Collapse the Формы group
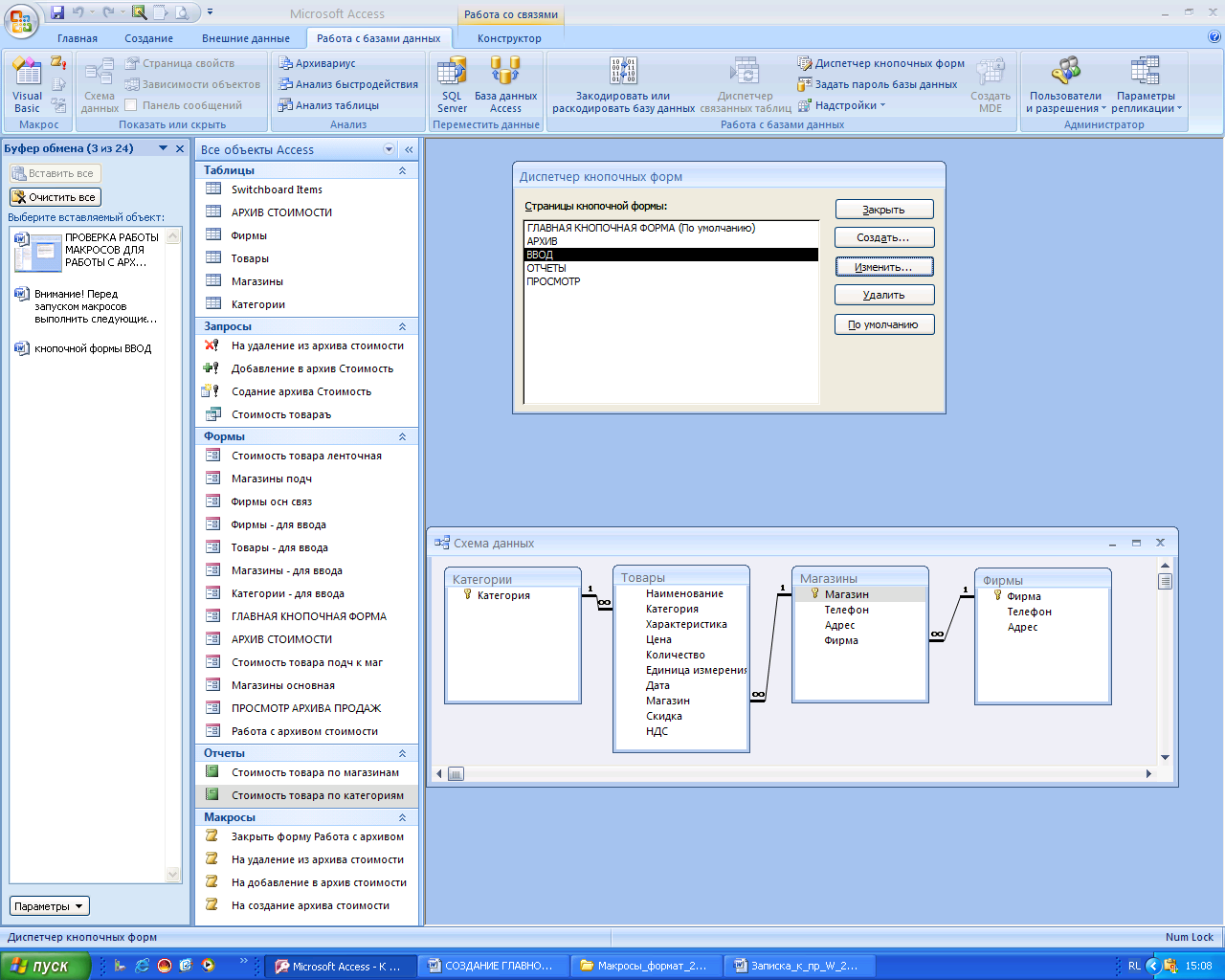Screen dimensions: 1225x980 pyautogui.click(x=402, y=436)
